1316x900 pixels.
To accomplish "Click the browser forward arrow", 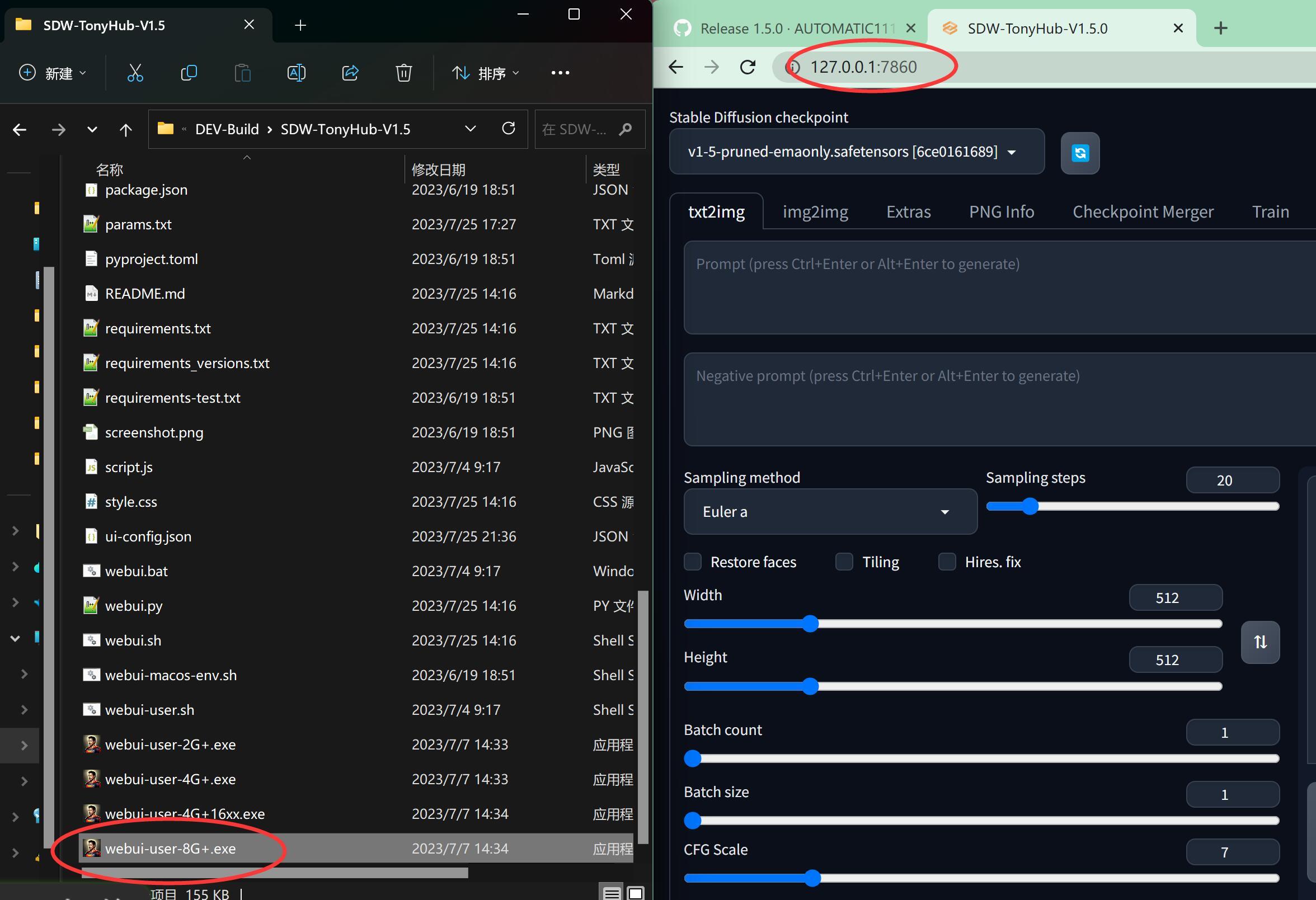I will pyautogui.click(x=711, y=67).
